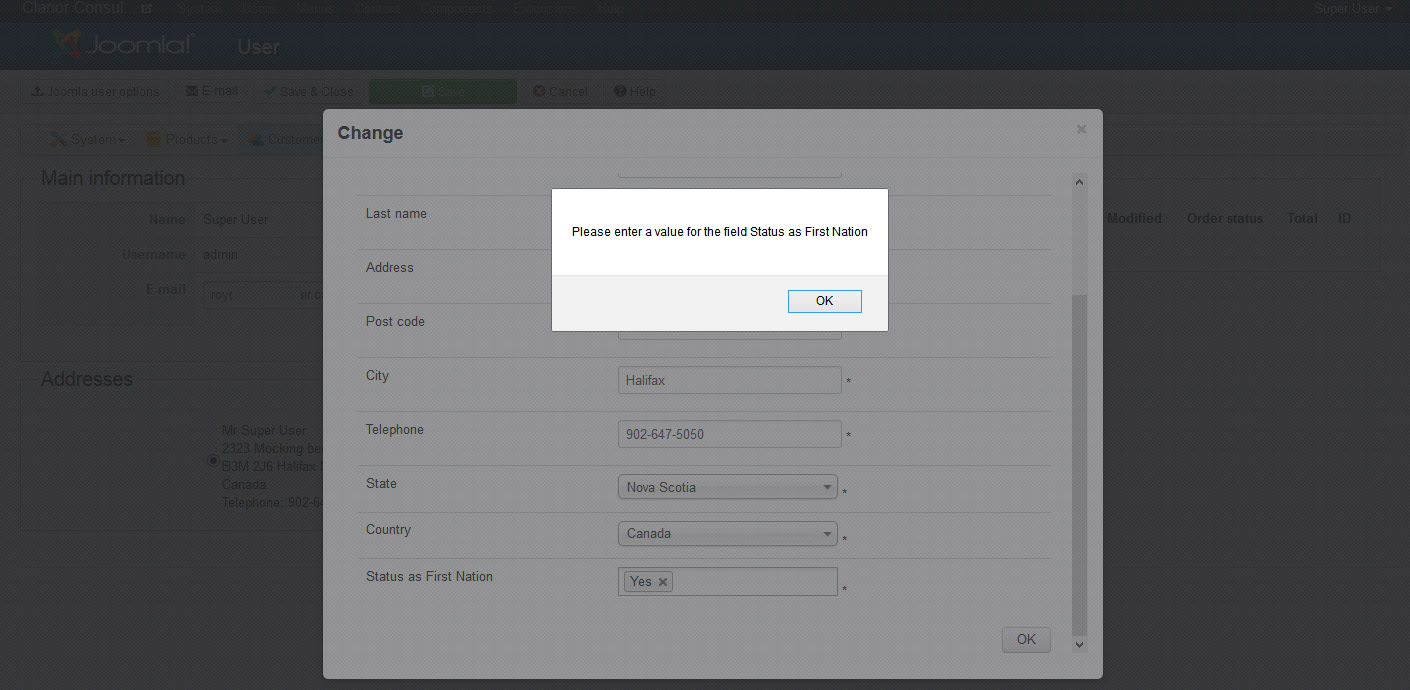Click the Help toolbar button

[x=634, y=91]
